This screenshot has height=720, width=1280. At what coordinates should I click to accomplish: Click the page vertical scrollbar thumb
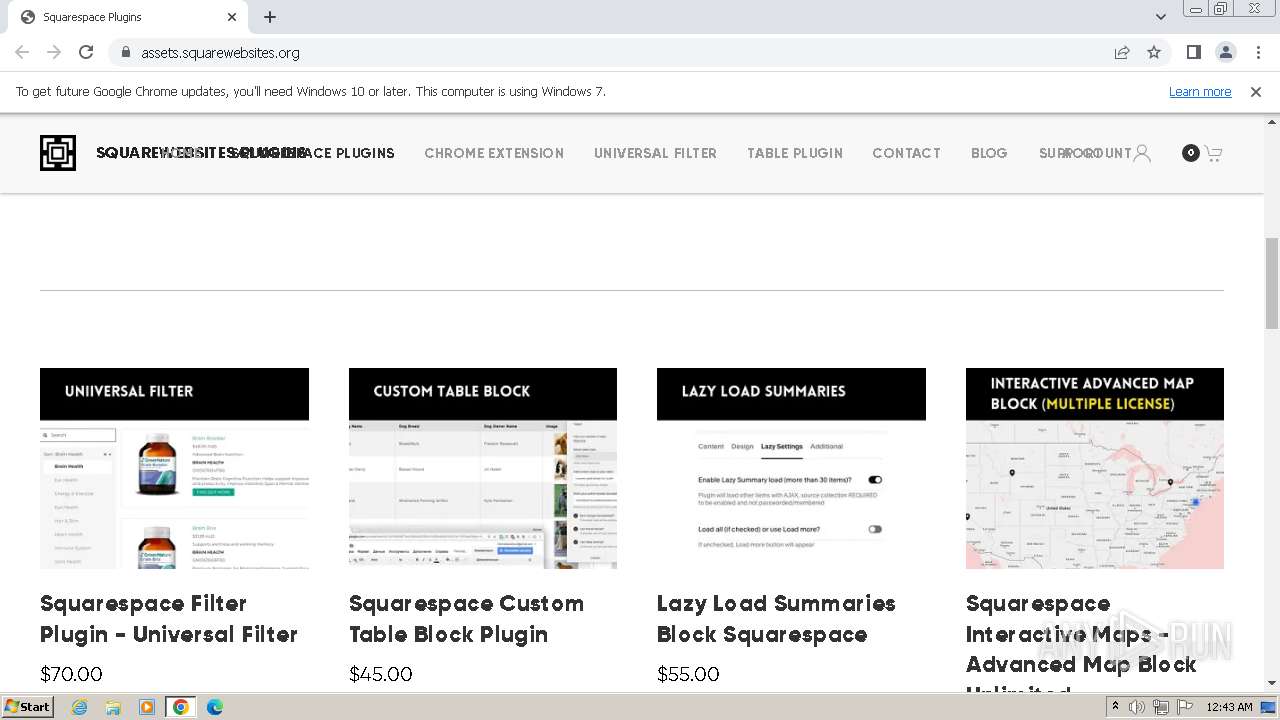pos(1272,283)
